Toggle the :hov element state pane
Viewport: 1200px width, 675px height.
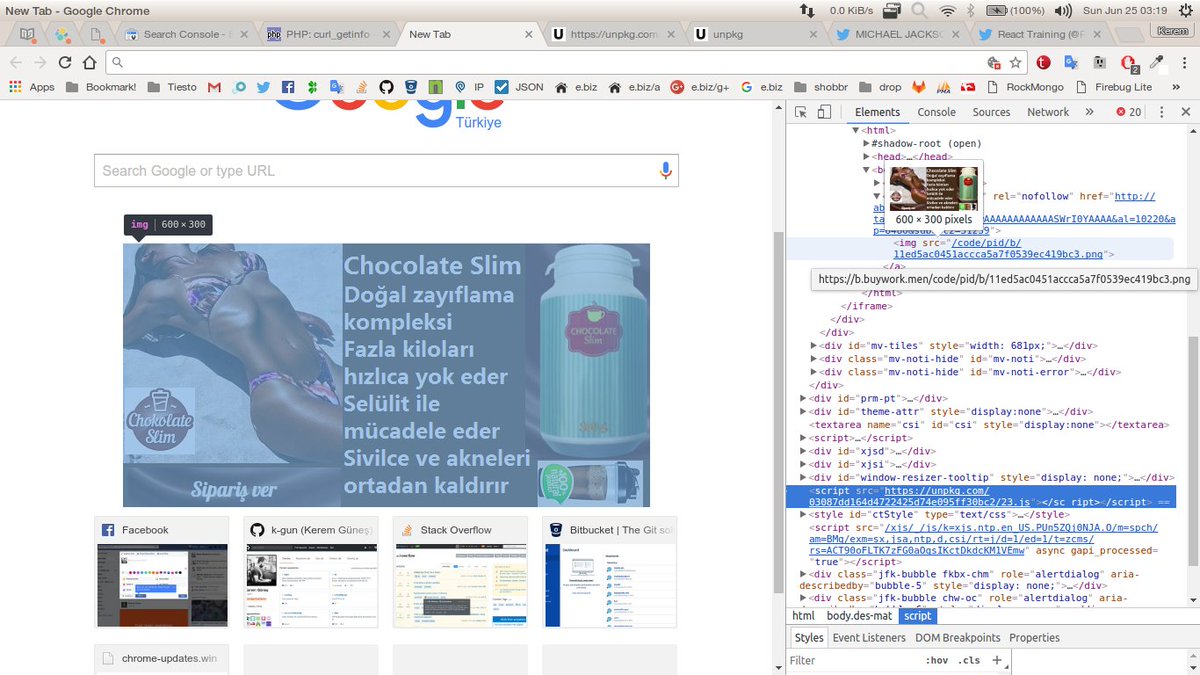coord(937,660)
